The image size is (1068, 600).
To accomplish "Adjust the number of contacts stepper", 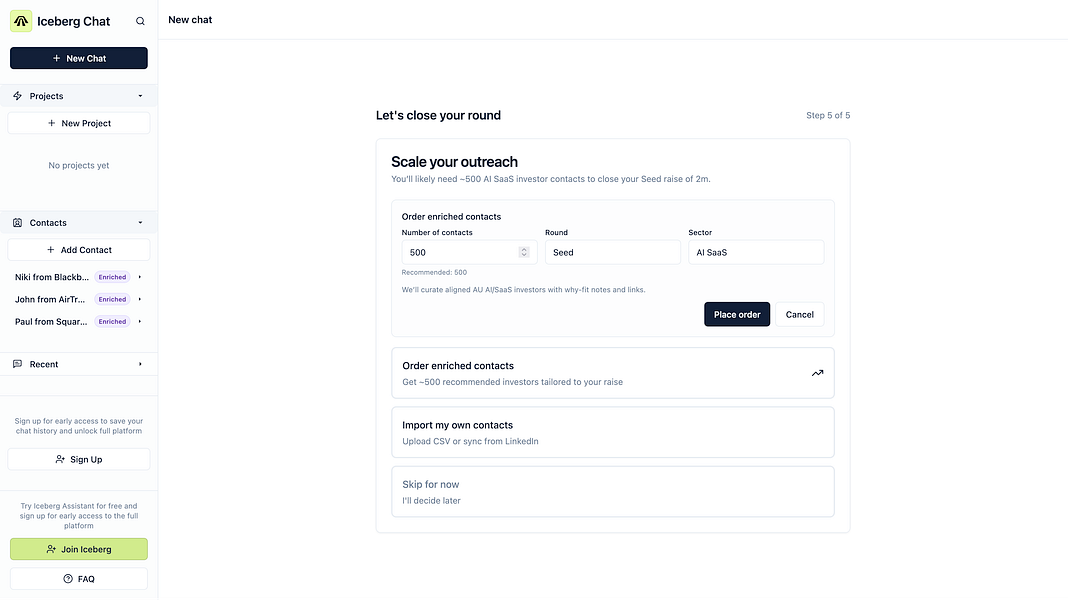I will click(x=524, y=252).
